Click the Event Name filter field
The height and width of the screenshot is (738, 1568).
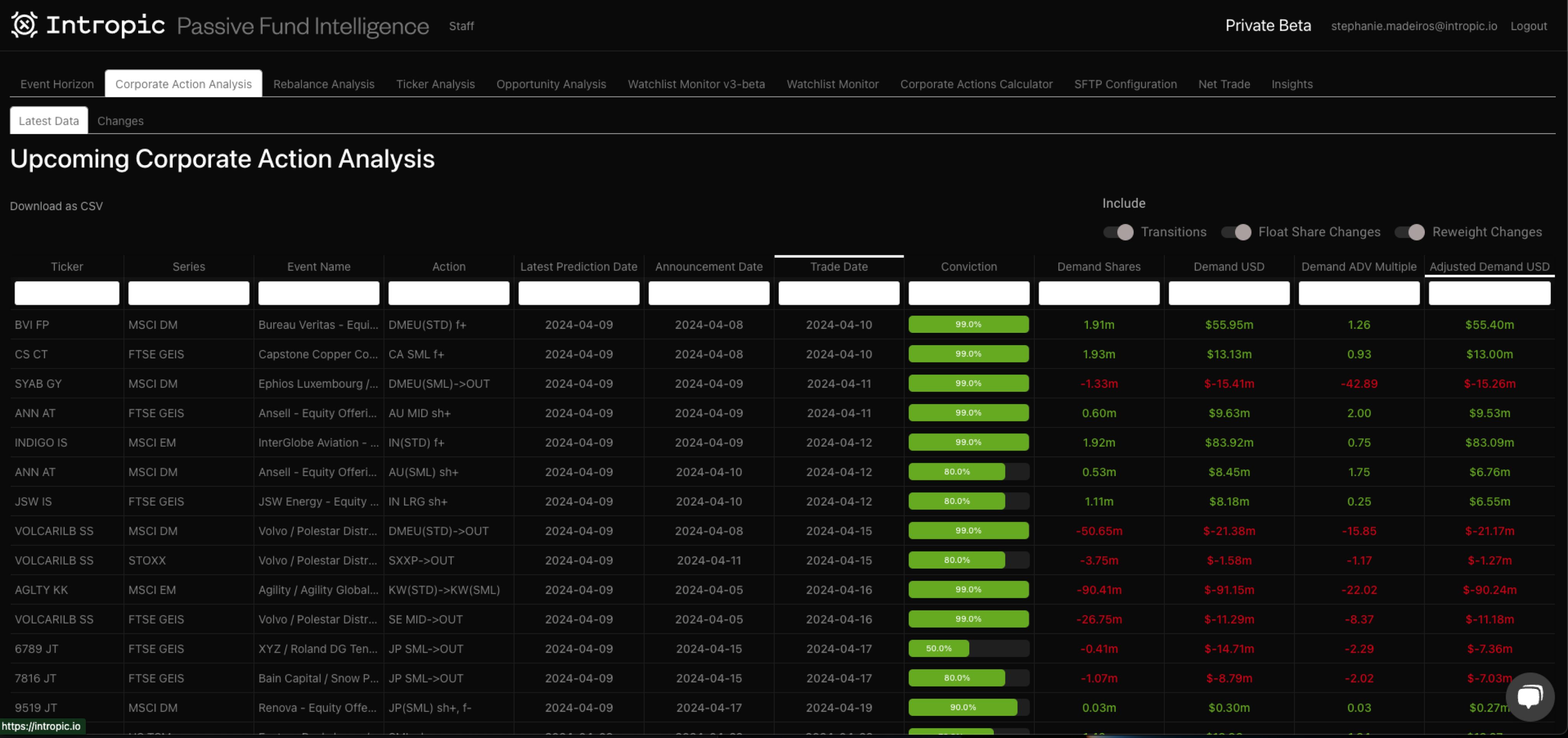(318, 293)
